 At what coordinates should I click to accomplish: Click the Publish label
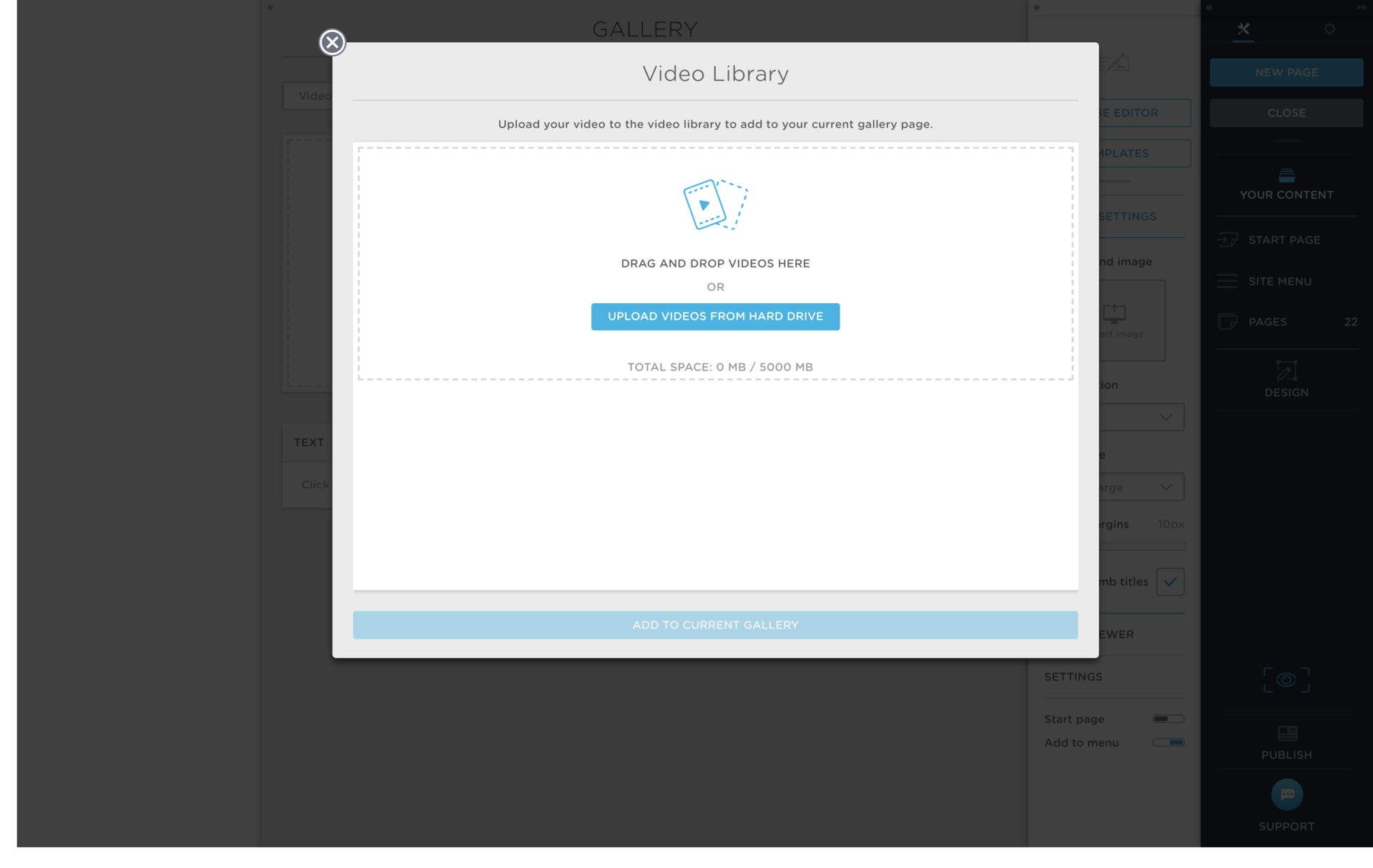click(1286, 755)
